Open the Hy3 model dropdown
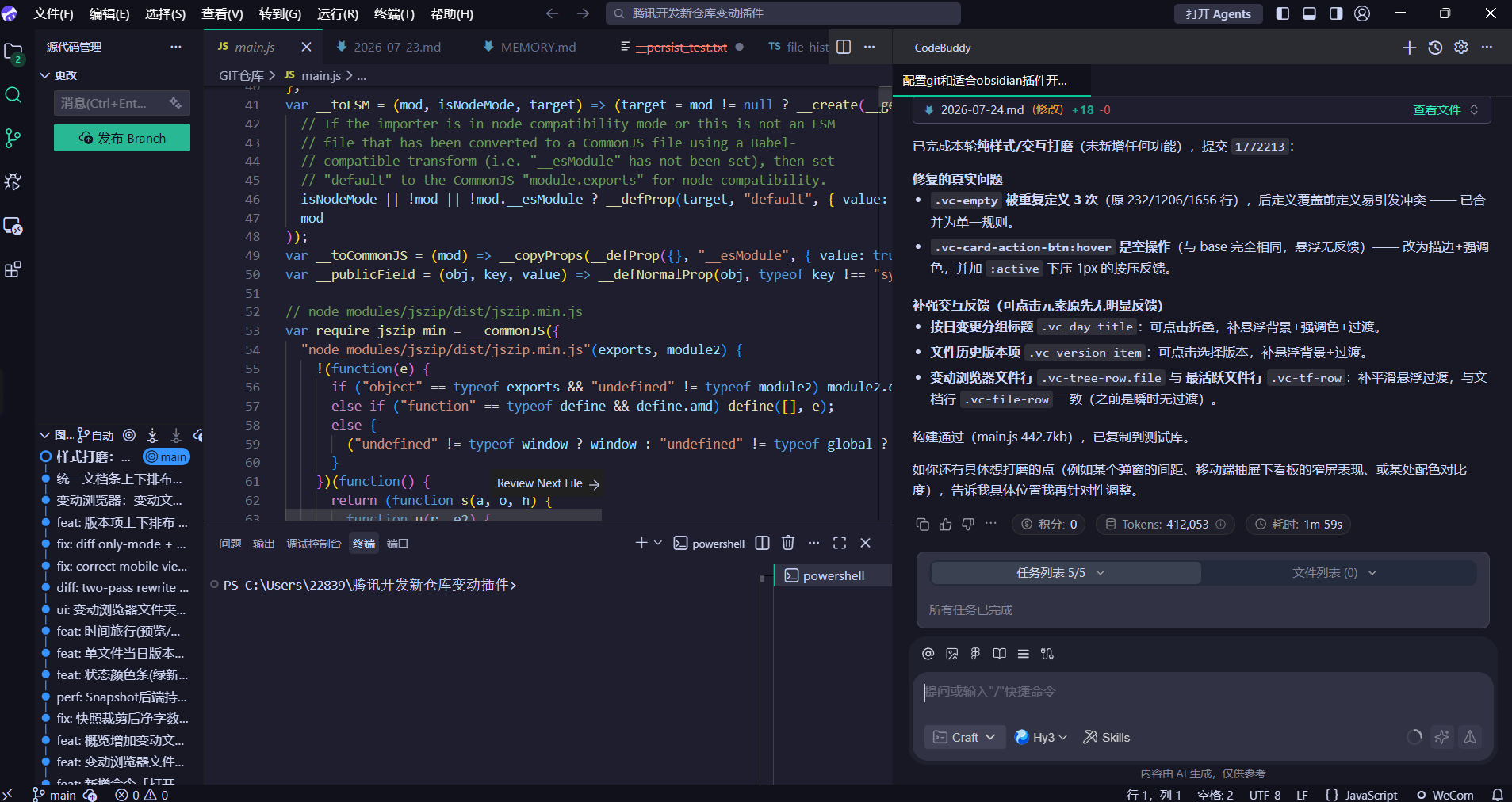The image size is (1512, 802). pyautogui.click(x=1041, y=737)
